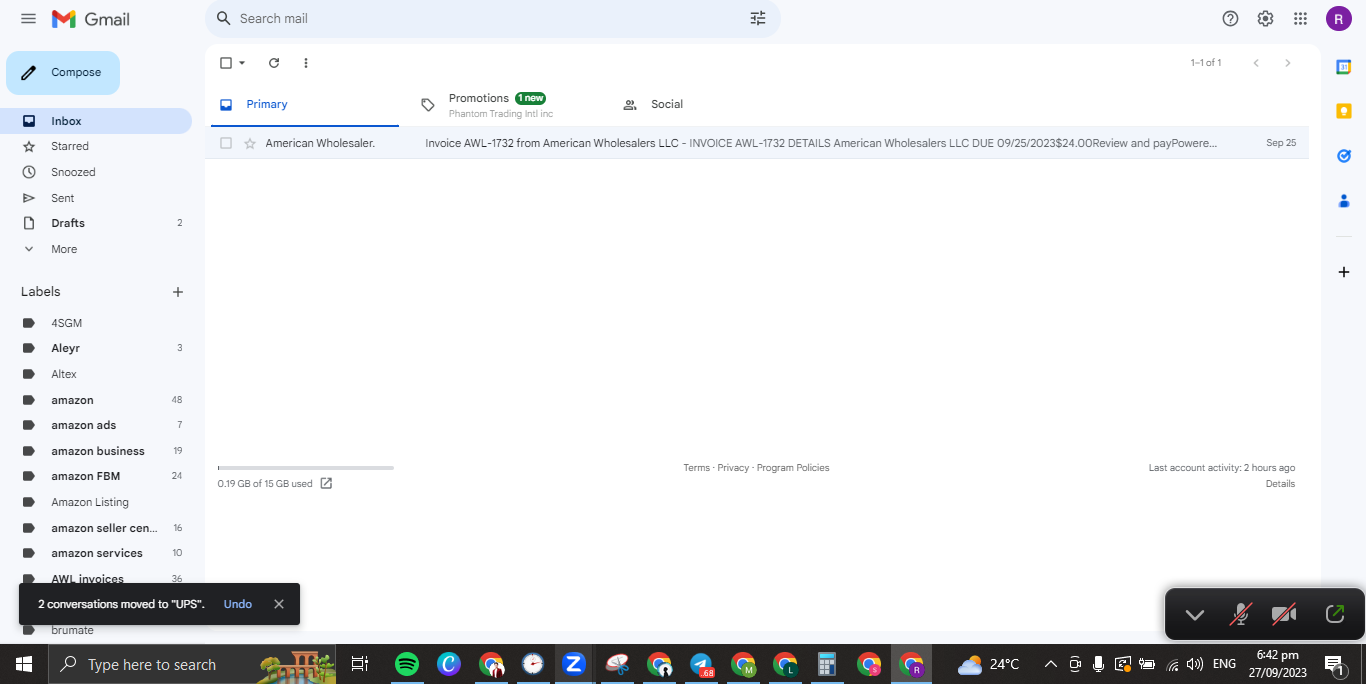Open the Google account avatar
This screenshot has width=1366, height=684.
pos(1339,18)
